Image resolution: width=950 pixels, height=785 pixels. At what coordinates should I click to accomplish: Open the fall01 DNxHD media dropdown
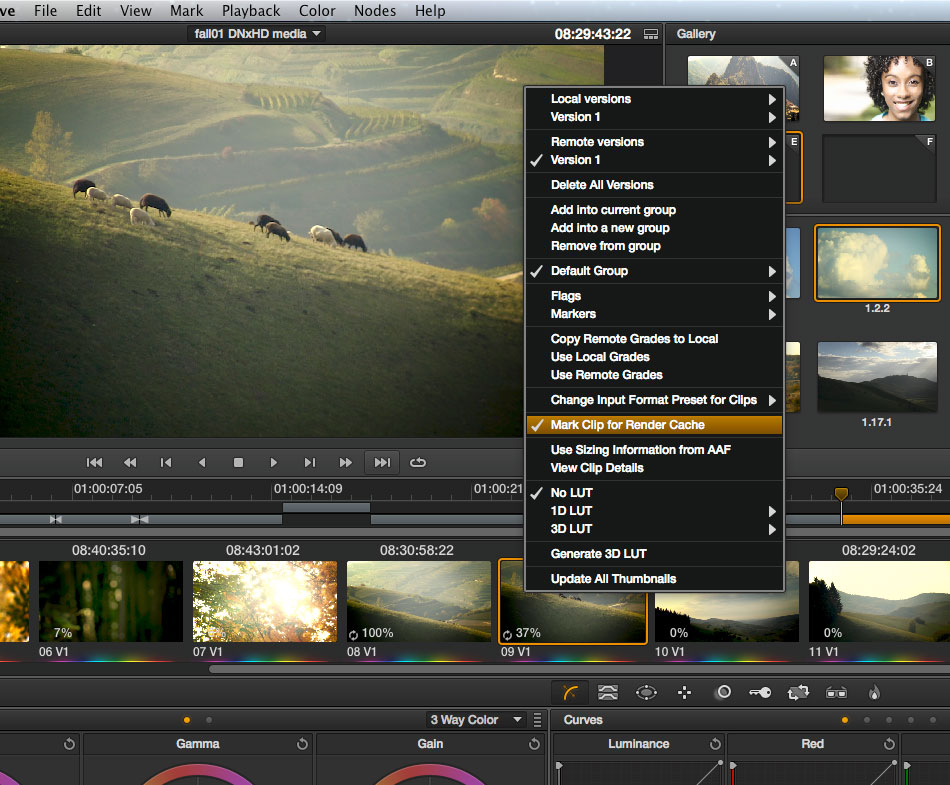(257, 32)
